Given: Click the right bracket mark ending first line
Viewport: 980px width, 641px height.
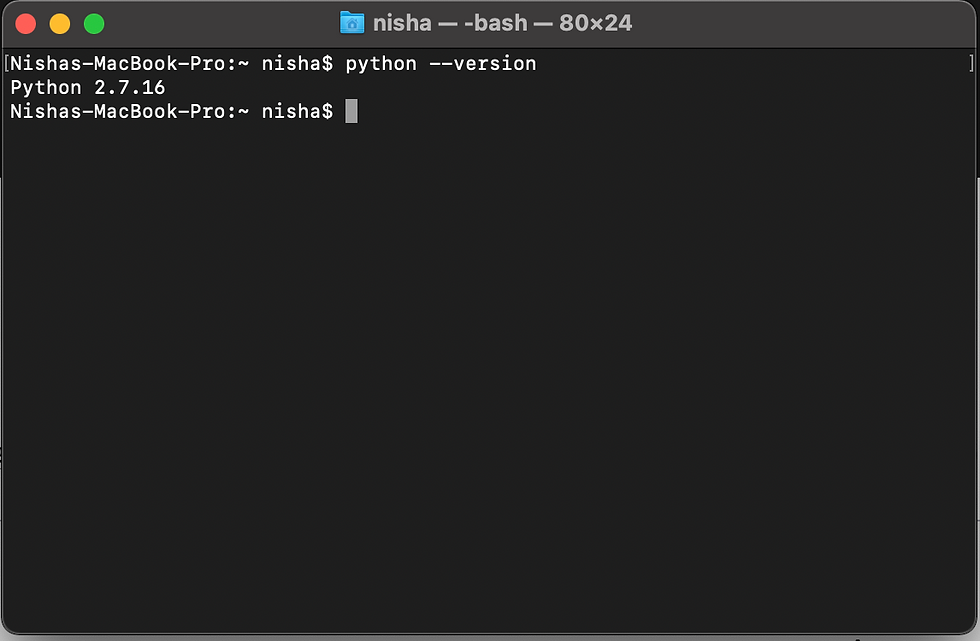Looking at the screenshot, I should coord(971,64).
